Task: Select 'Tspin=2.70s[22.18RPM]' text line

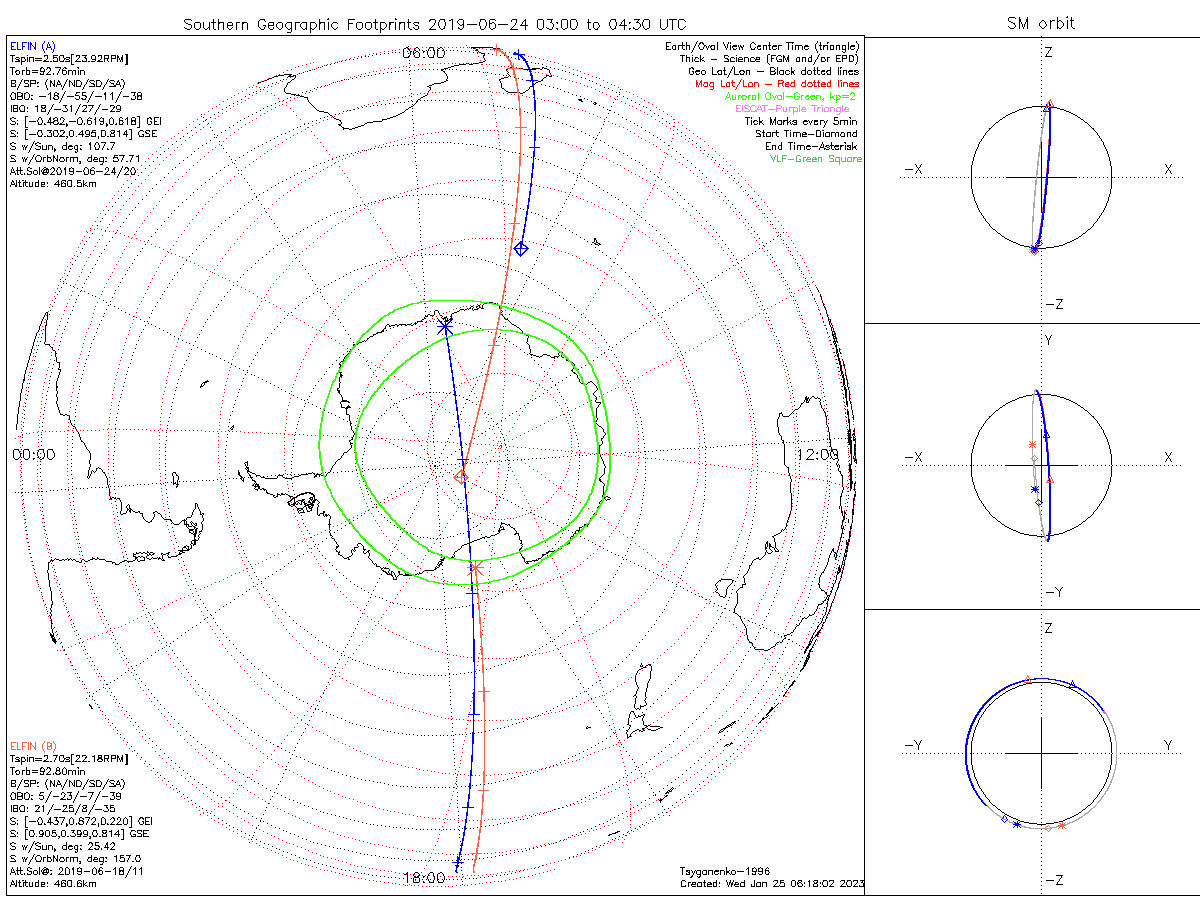Action: (70, 758)
